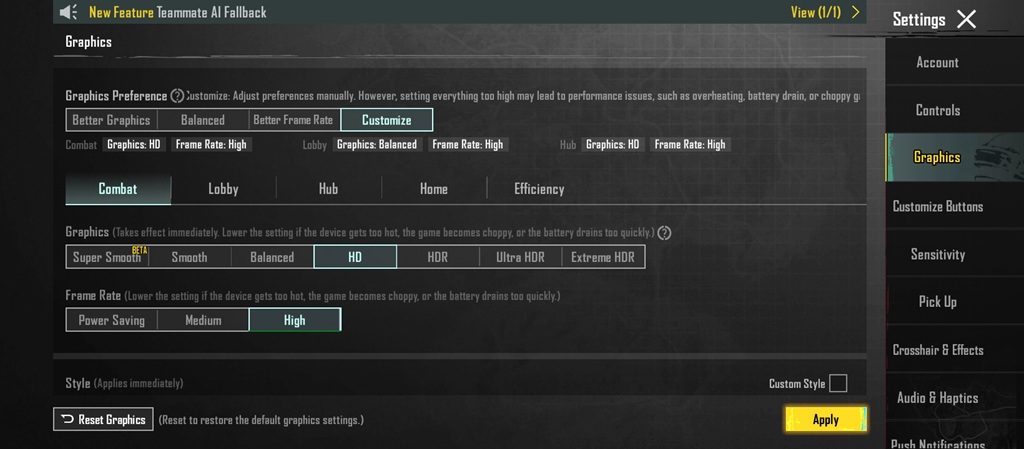Choose Ultra HDR graphics option
This screenshot has height=449, width=1024.
click(520, 257)
